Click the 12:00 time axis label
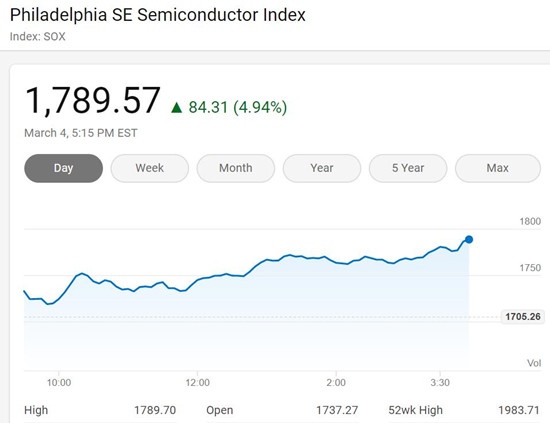 coord(197,382)
